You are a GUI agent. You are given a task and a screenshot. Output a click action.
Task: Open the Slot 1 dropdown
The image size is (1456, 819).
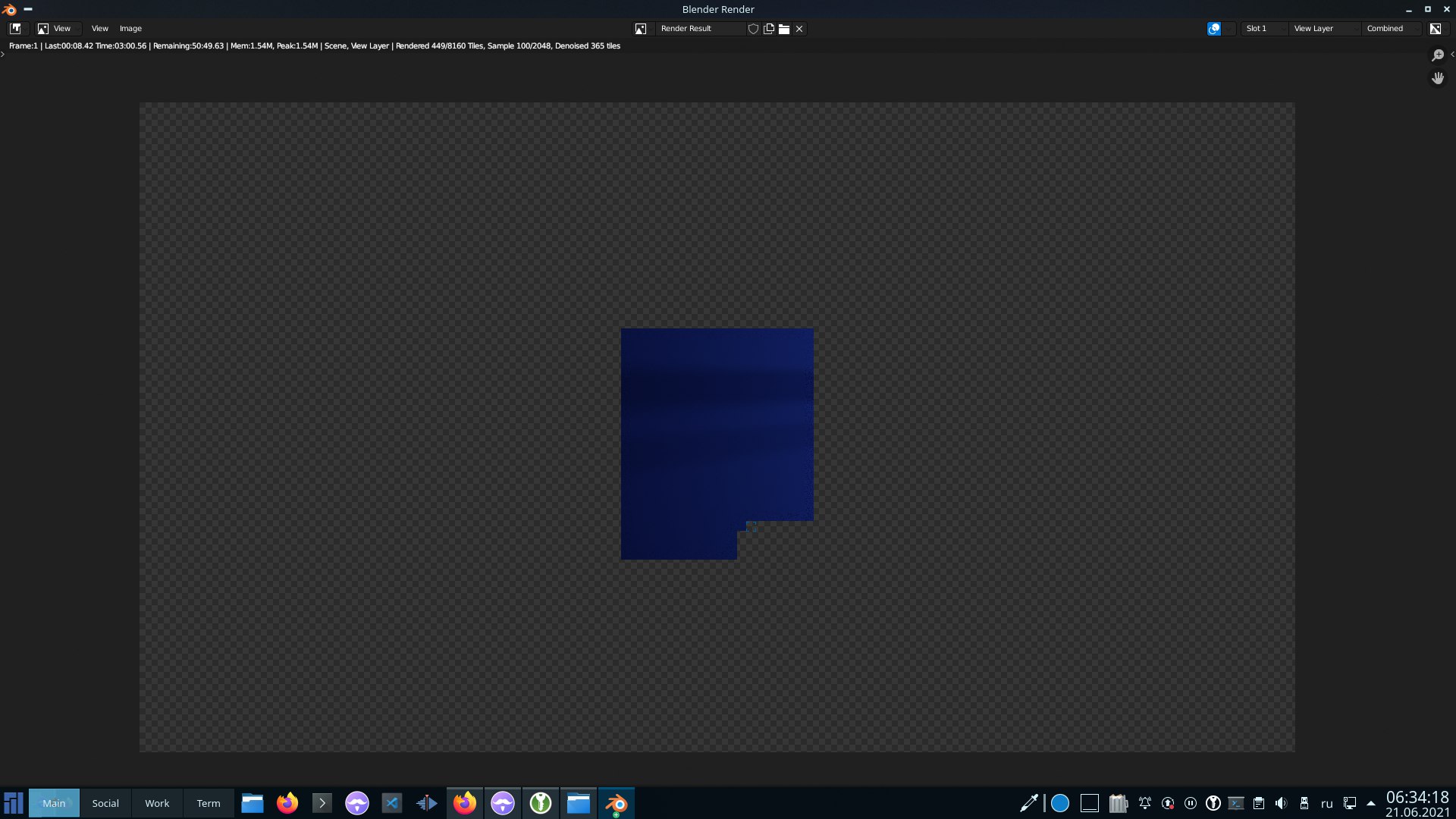click(x=1264, y=28)
